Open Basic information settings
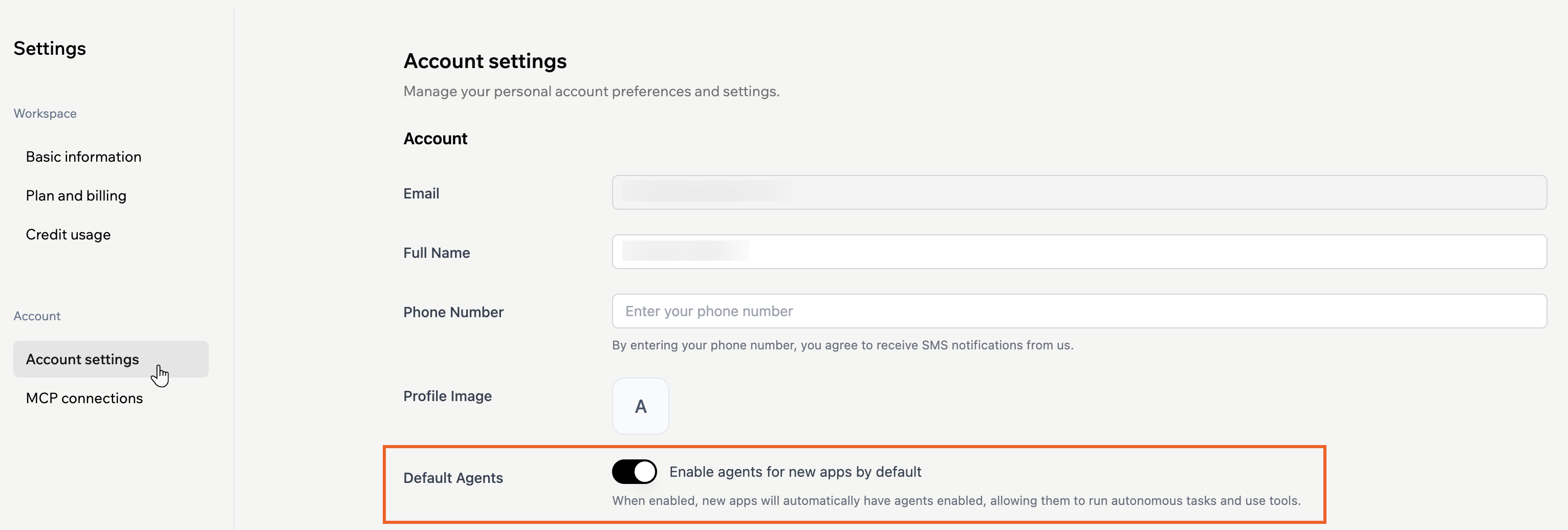The image size is (1568, 530). [x=83, y=157]
